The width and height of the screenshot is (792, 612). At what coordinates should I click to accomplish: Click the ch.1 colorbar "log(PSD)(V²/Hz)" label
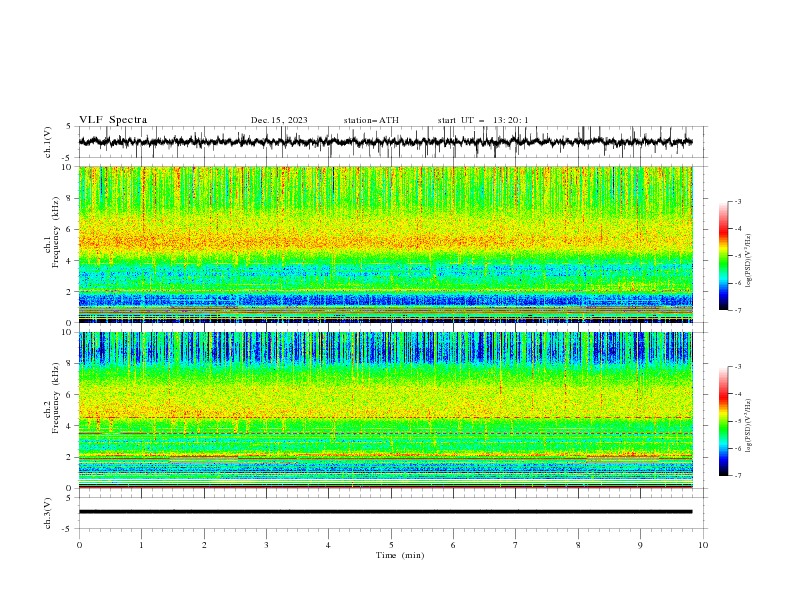[749, 261]
